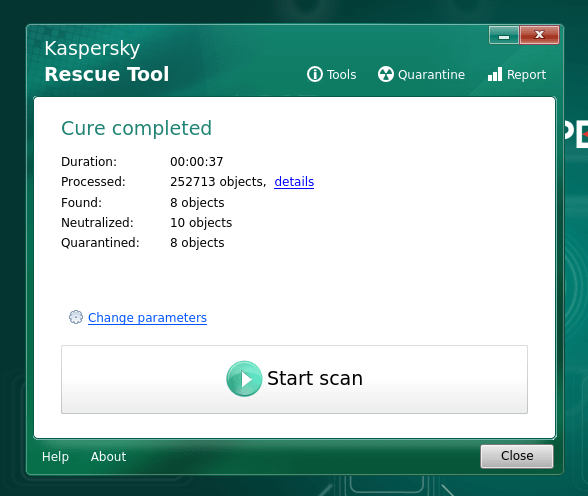Open the processed objects details link
Image resolution: width=588 pixels, height=496 pixels.
coord(294,181)
